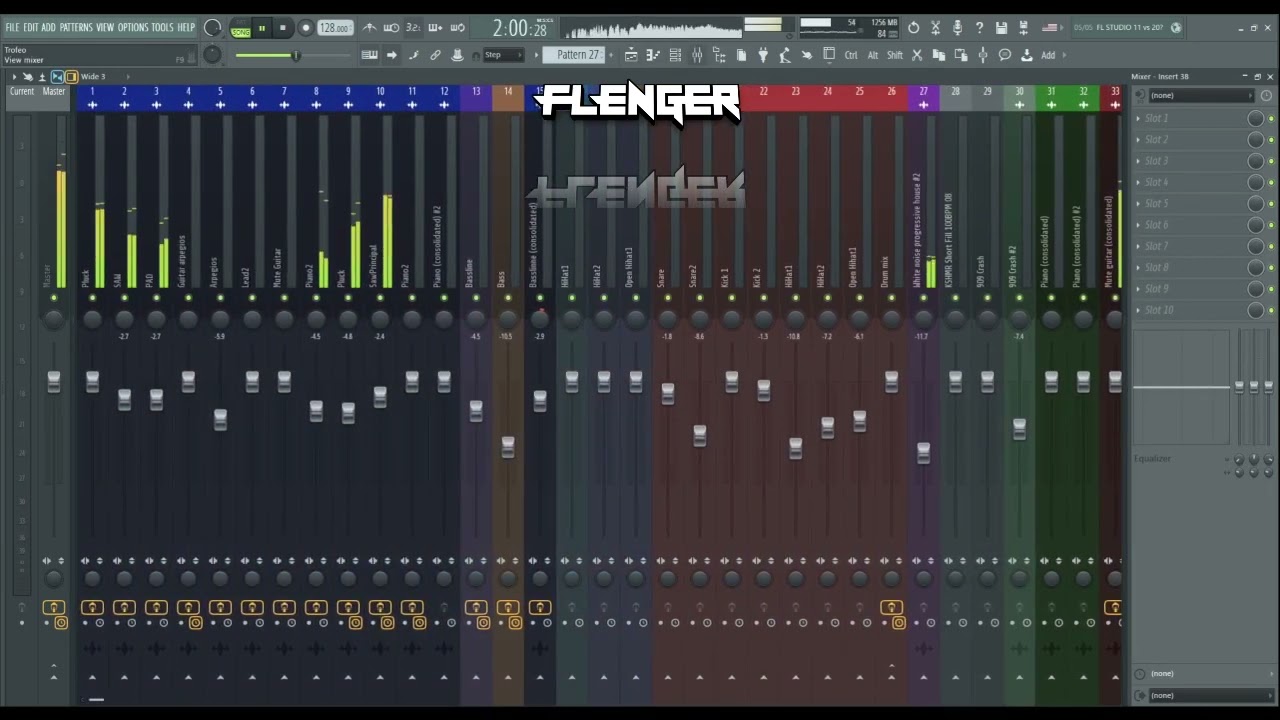The image size is (1280, 720).
Task: Click the send arrow under track 3
Action: click(156, 677)
